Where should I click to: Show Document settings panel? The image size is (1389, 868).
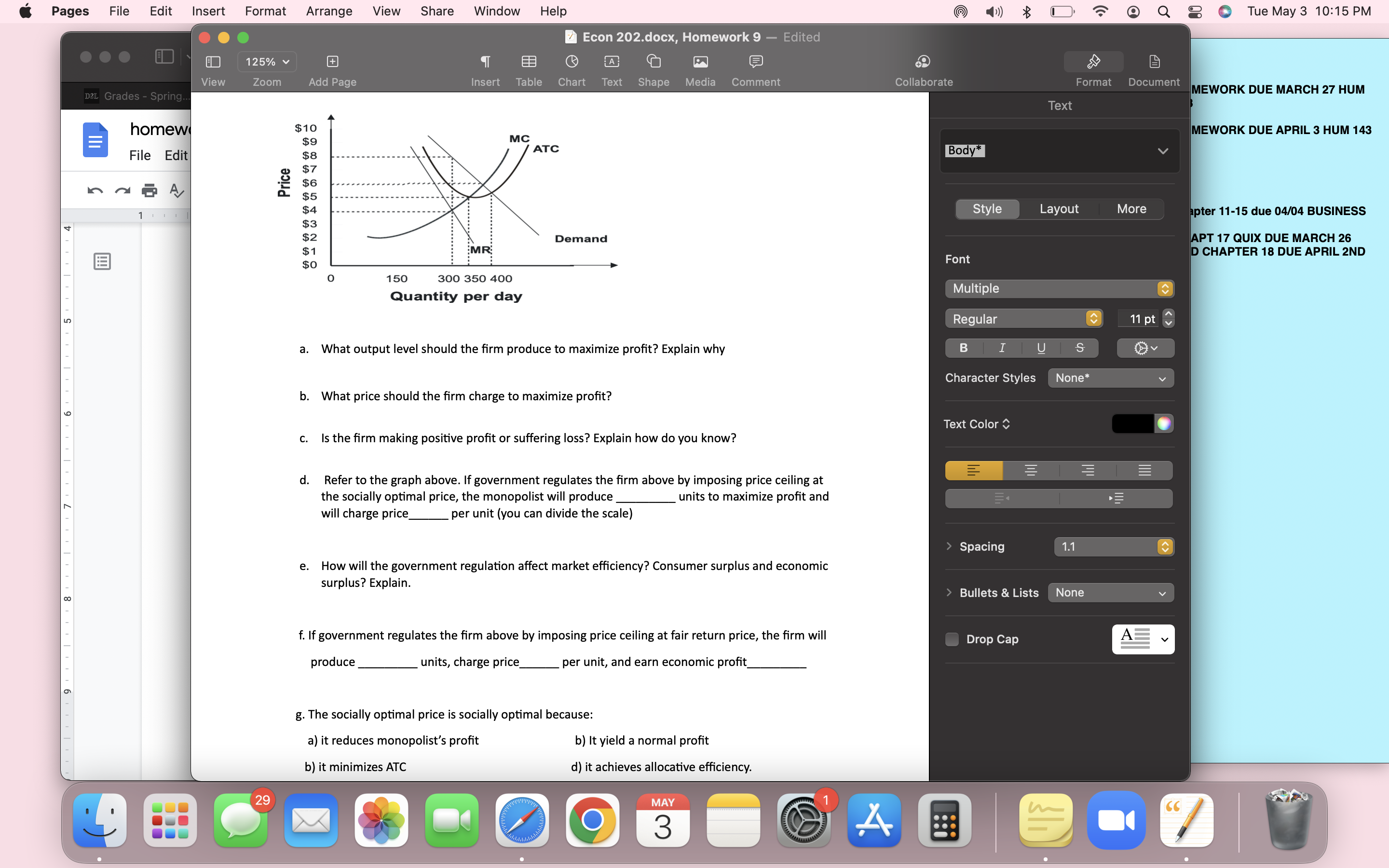[x=1153, y=69]
